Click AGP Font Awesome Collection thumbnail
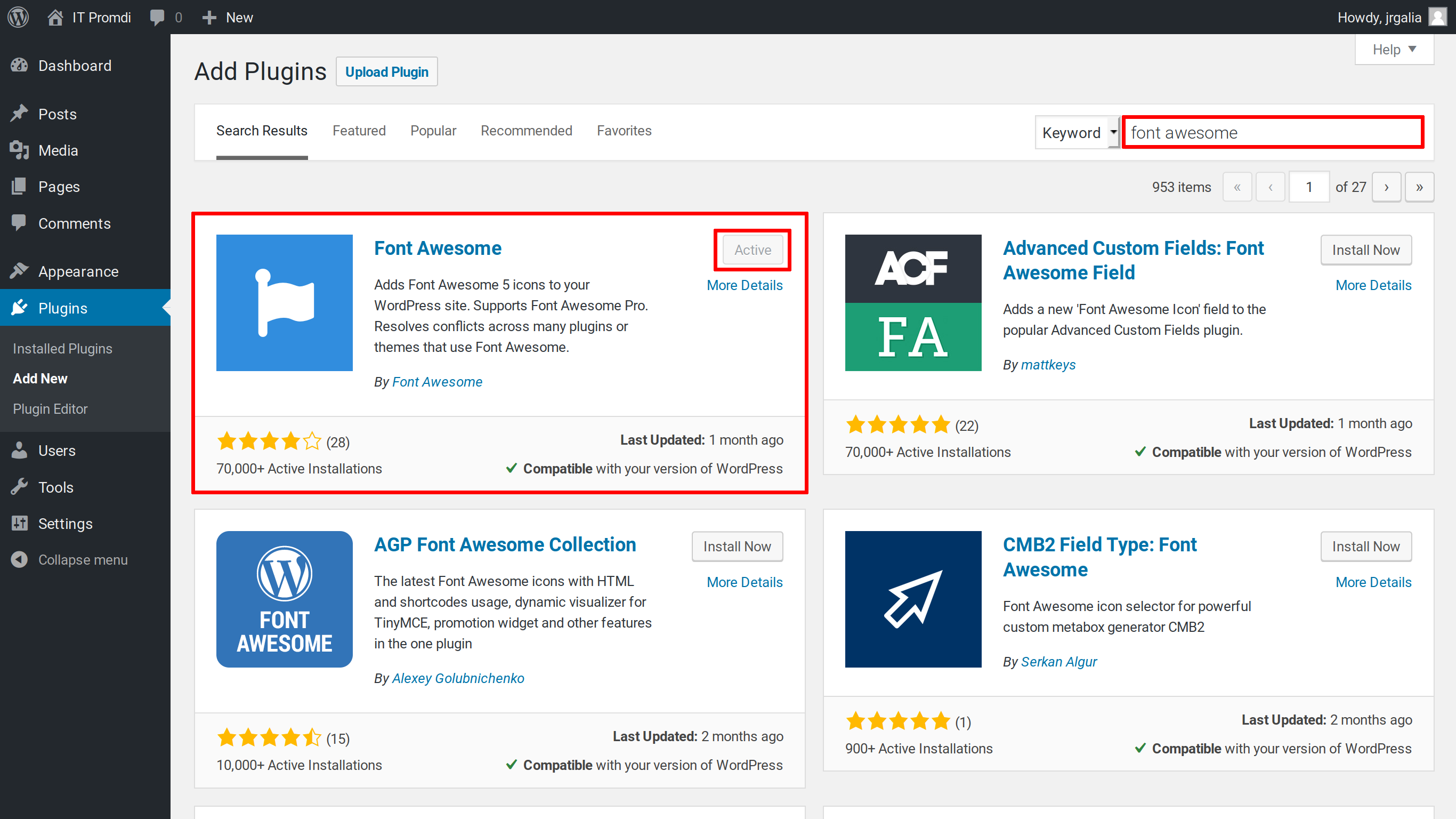Viewport: 1456px width, 819px height. pos(284,599)
